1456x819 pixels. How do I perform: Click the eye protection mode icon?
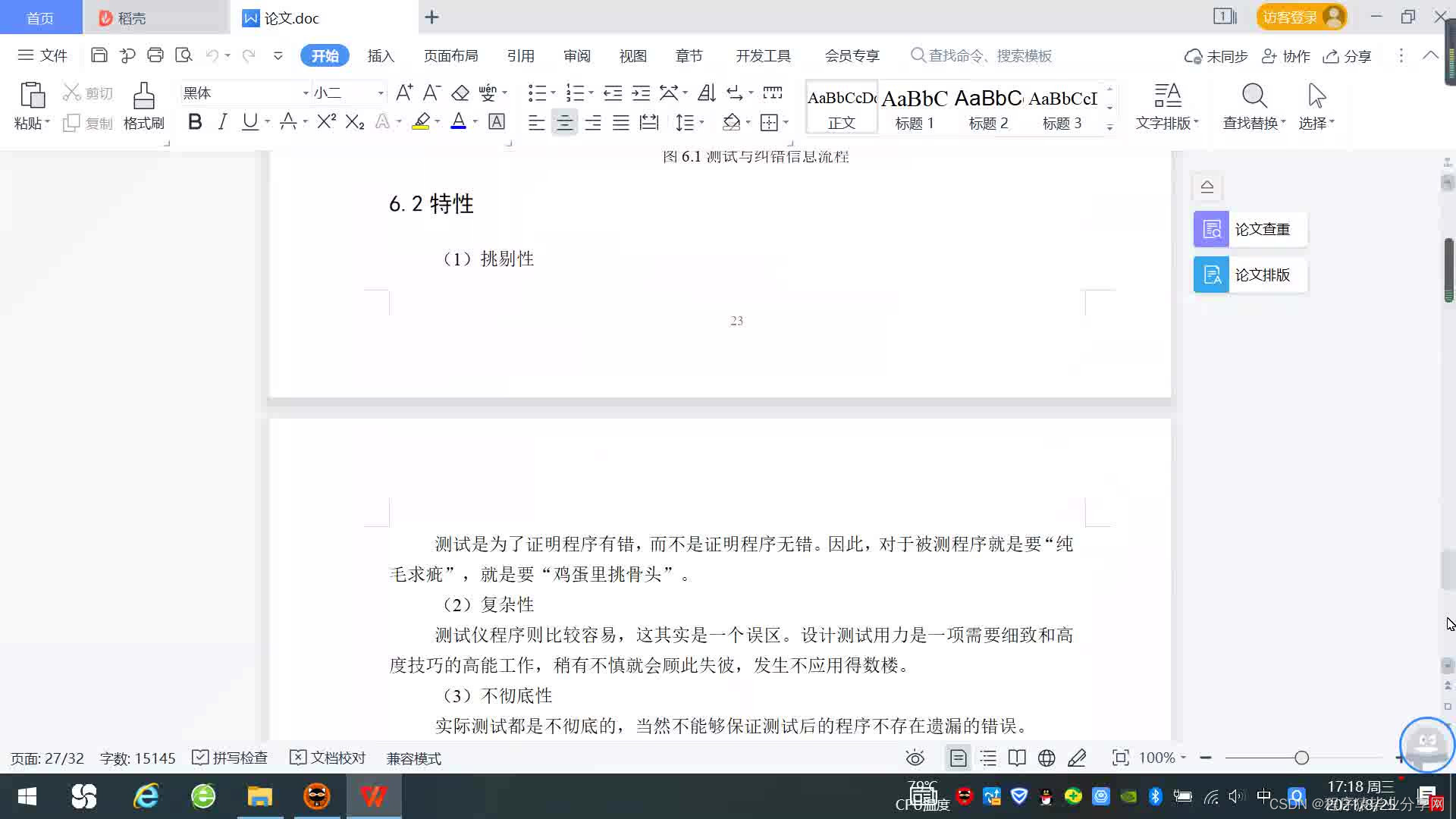click(915, 758)
